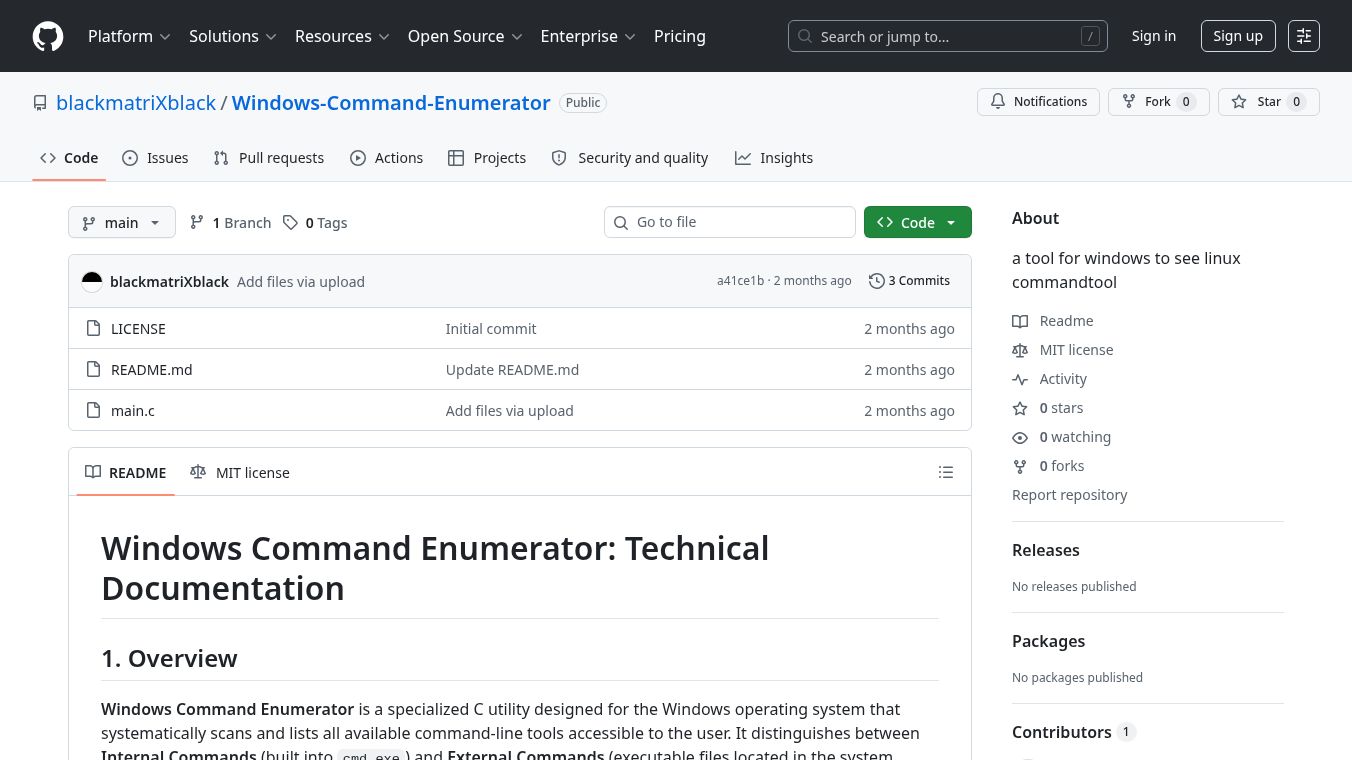Expand the Platform menu
Image resolution: width=1352 pixels, height=760 pixels.
129,36
